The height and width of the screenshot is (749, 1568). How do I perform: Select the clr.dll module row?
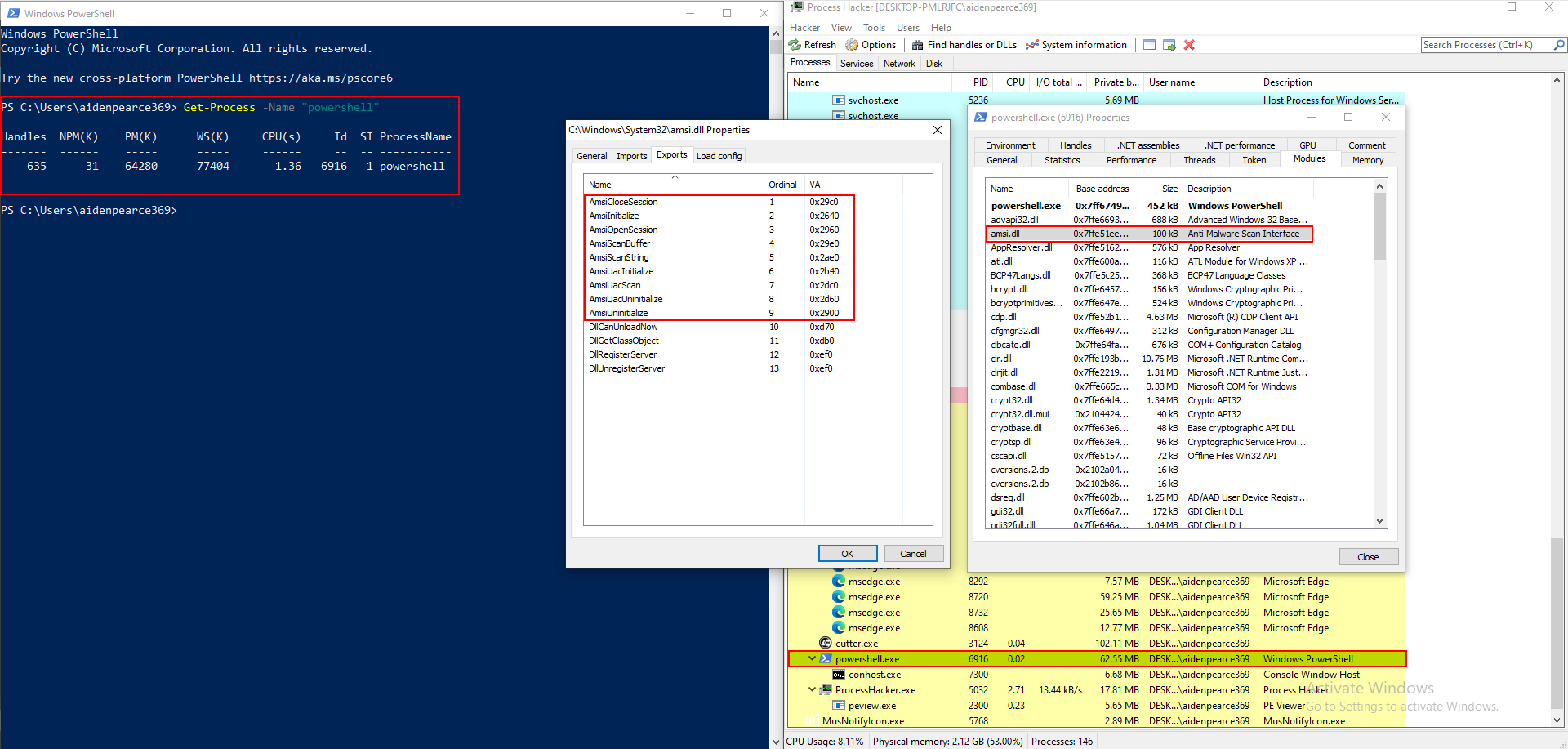1149,359
